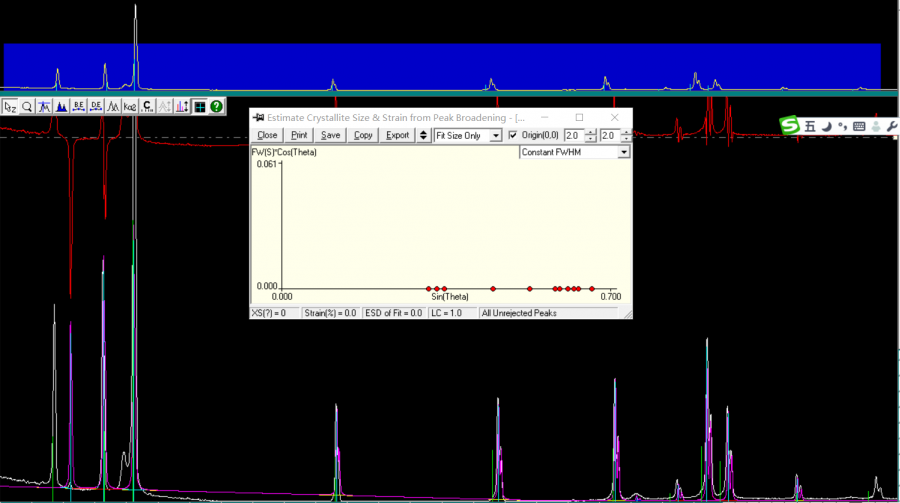Click the filled peak profile icon

[61, 106]
